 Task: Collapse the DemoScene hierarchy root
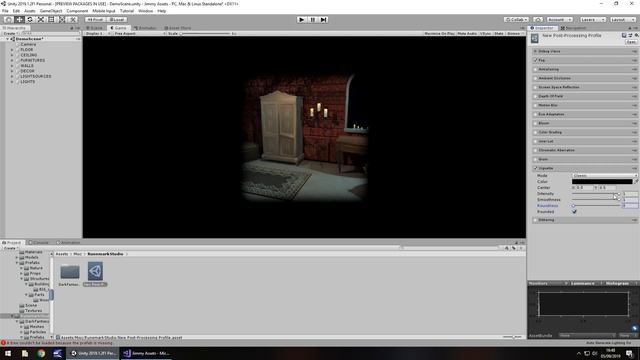pyautogui.click(x=7, y=39)
